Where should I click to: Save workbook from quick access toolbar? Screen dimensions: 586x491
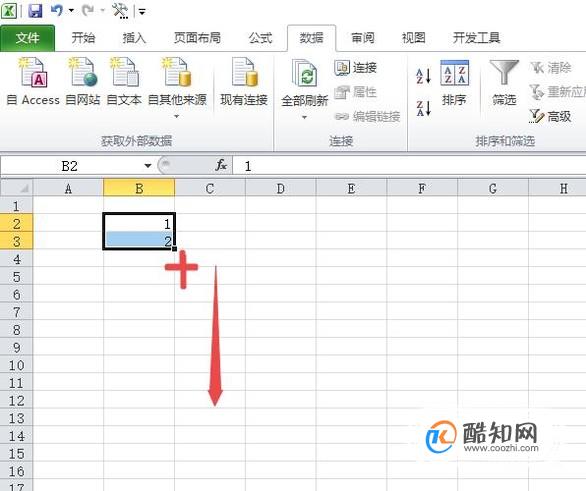[36, 10]
